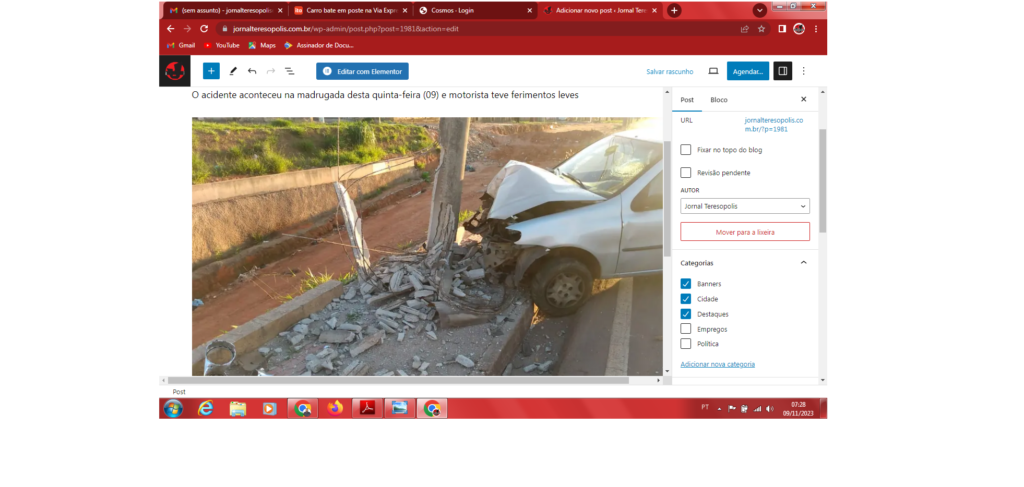The image size is (1024, 487).
Task: Open the editor options three-dot menu
Action: click(x=804, y=71)
